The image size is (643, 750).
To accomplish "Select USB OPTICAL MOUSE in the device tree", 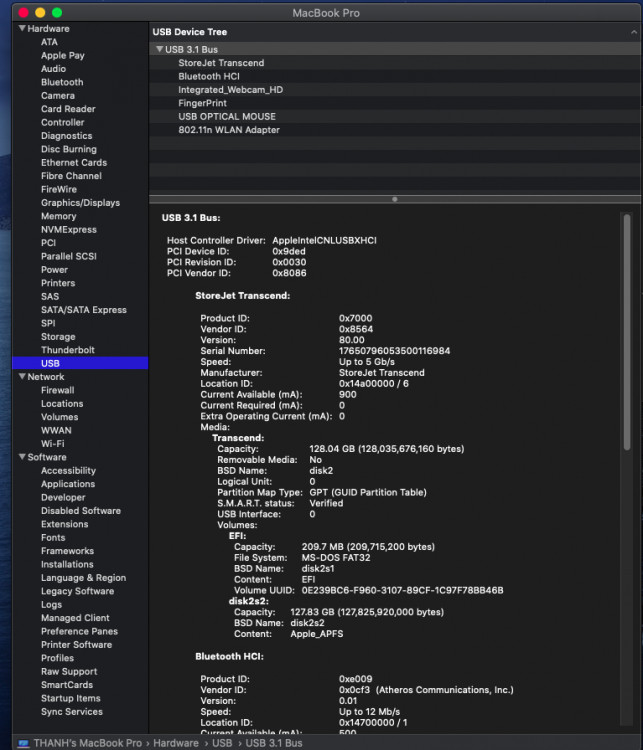I will click(228, 117).
